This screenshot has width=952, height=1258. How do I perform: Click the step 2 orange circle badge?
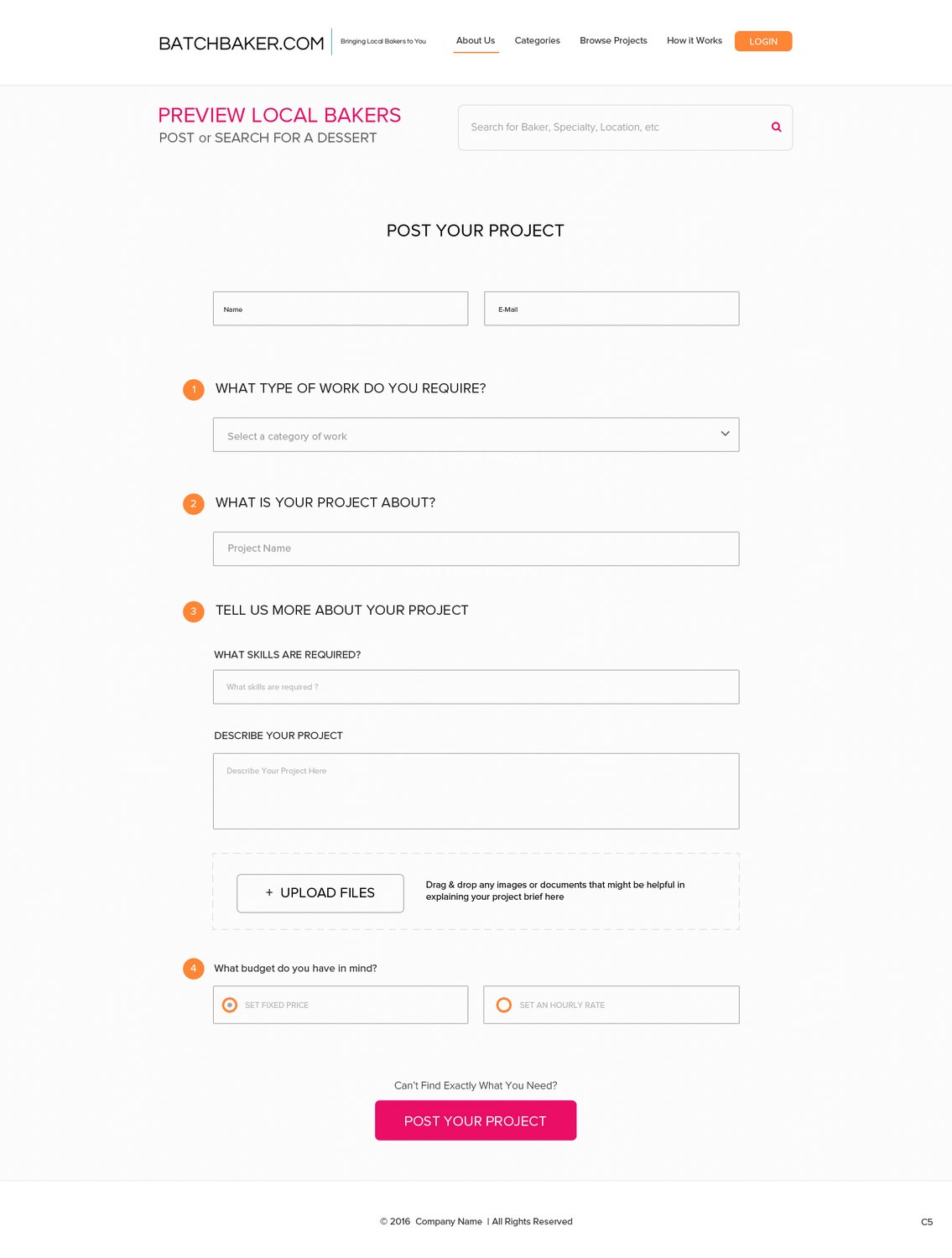pyautogui.click(x=194, y=503)
